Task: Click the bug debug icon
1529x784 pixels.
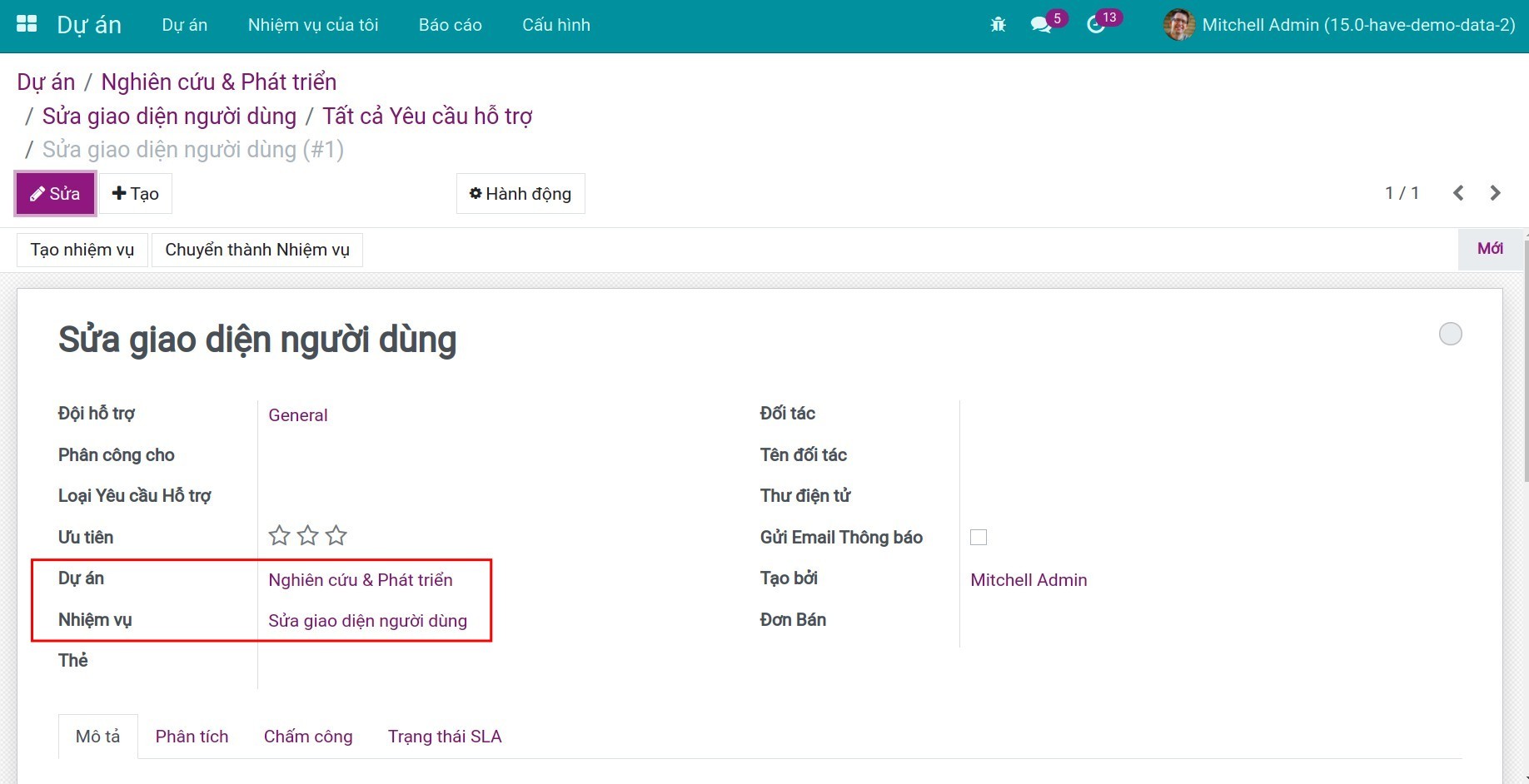Action: coord(998,25)
